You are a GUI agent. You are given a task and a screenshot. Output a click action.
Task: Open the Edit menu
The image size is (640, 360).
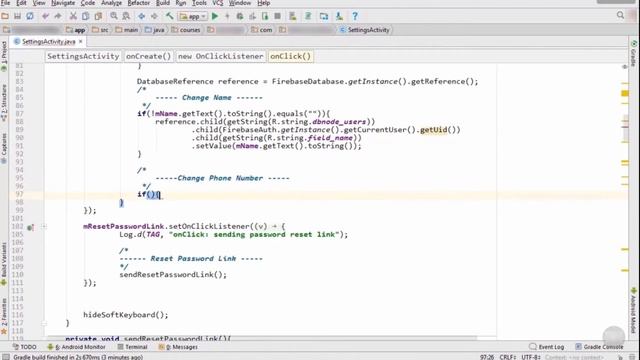pos(21,3)
